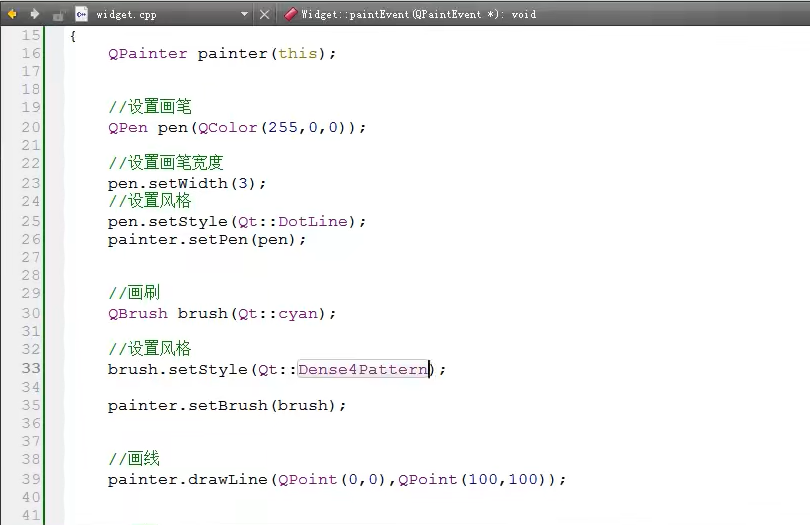Click line number 33 in gutter
The height and width of the screenshot is (525, 810).
(31, 368)
